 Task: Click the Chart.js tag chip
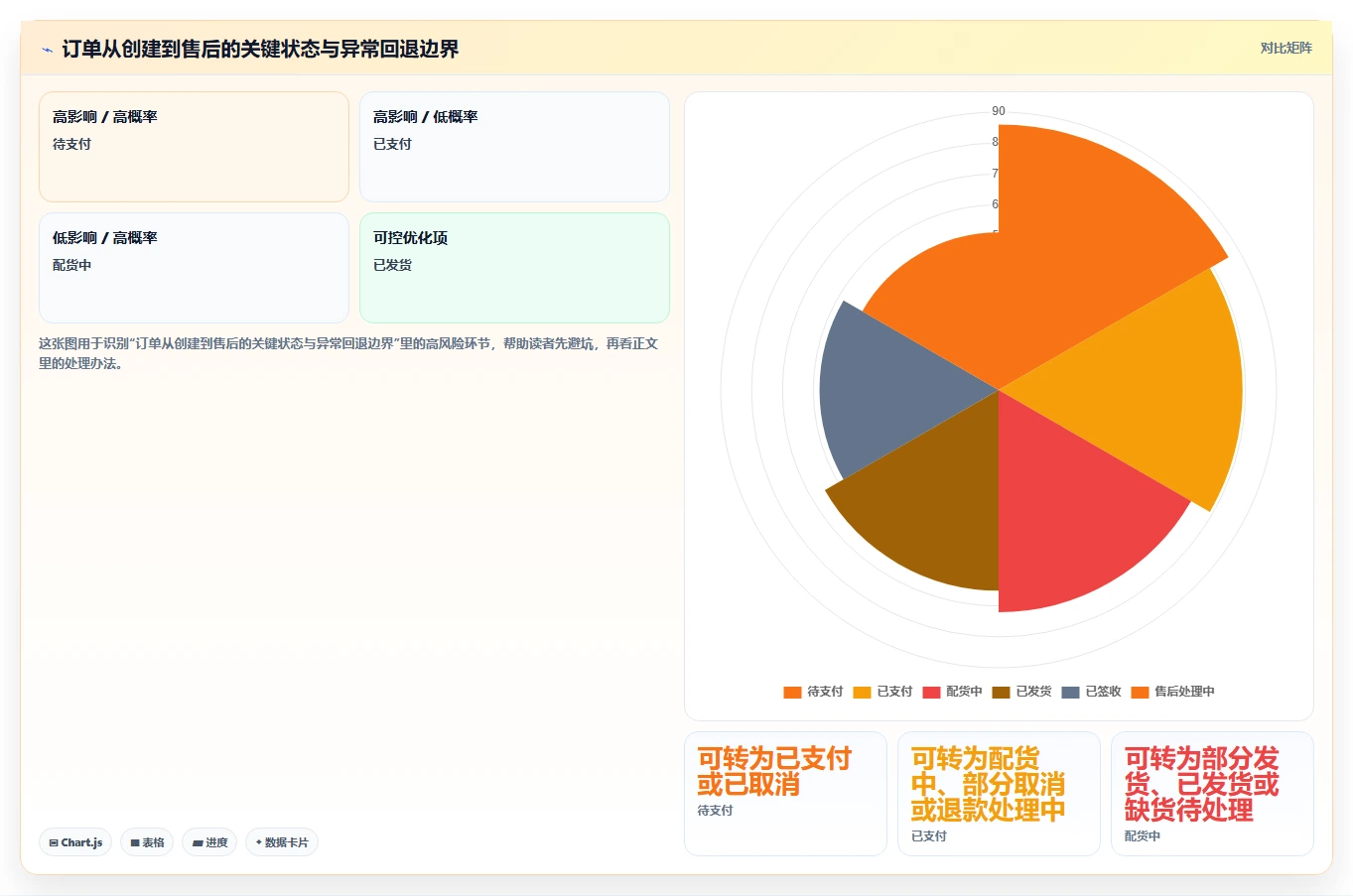(75, 842)
